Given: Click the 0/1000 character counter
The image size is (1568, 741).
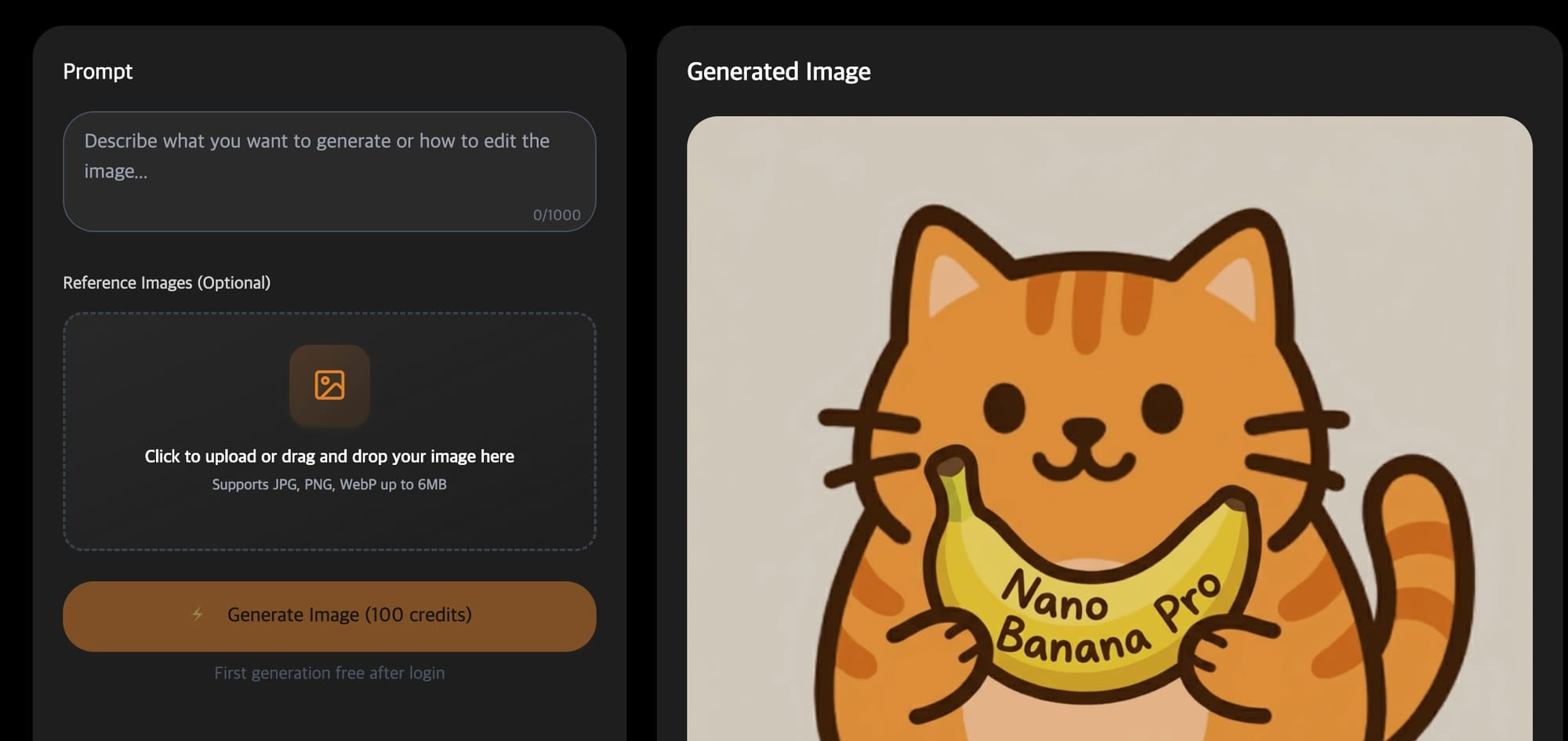Looking at the screenshot, I should [x=557, y=214].
